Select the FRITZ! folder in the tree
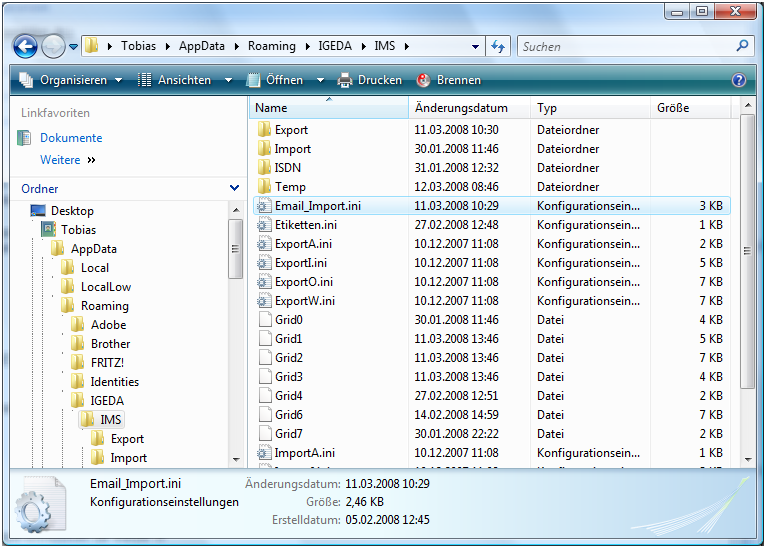The height and width of the screenshot is (548, 766). [x=107, y=363]
